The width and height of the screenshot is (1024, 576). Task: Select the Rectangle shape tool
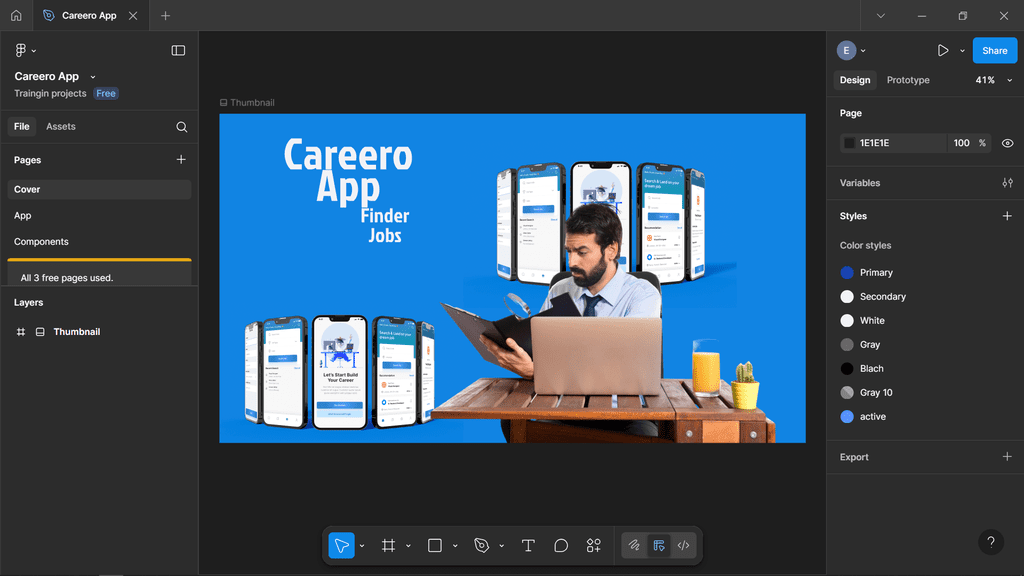pos(435,545)
